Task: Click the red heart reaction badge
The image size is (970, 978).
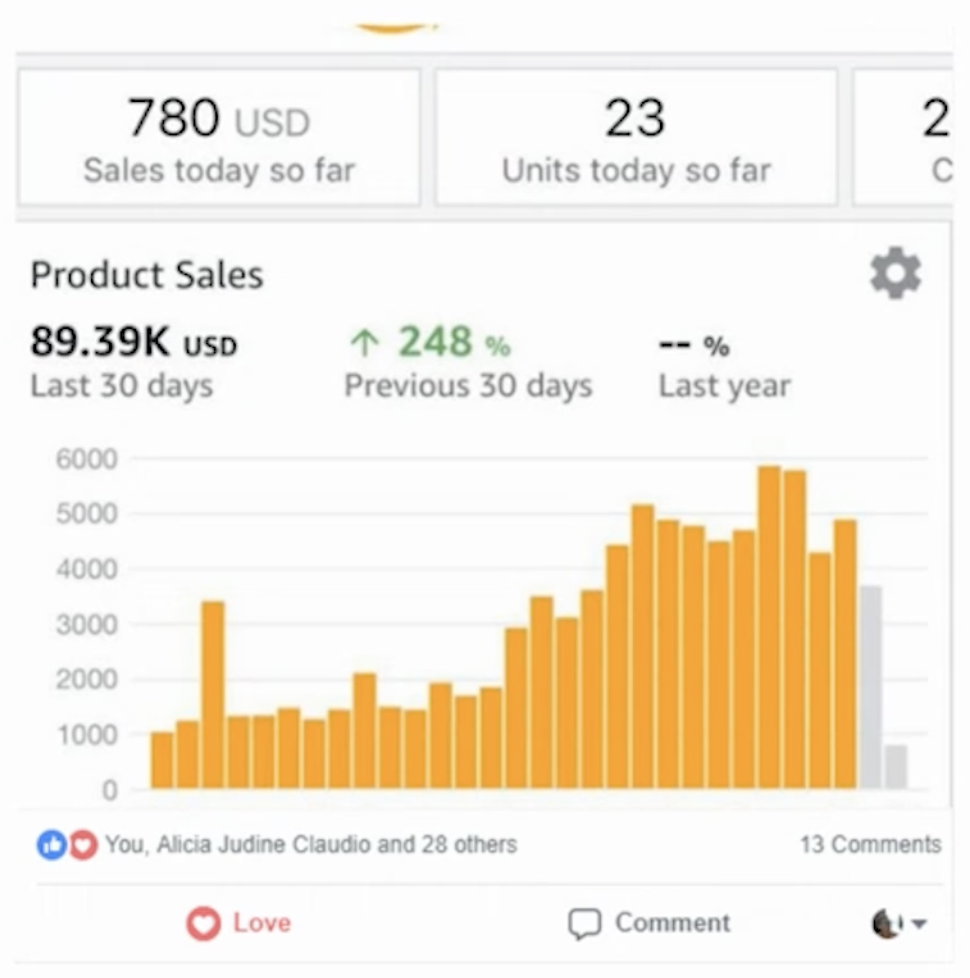Action: click(x=83, y=845)
